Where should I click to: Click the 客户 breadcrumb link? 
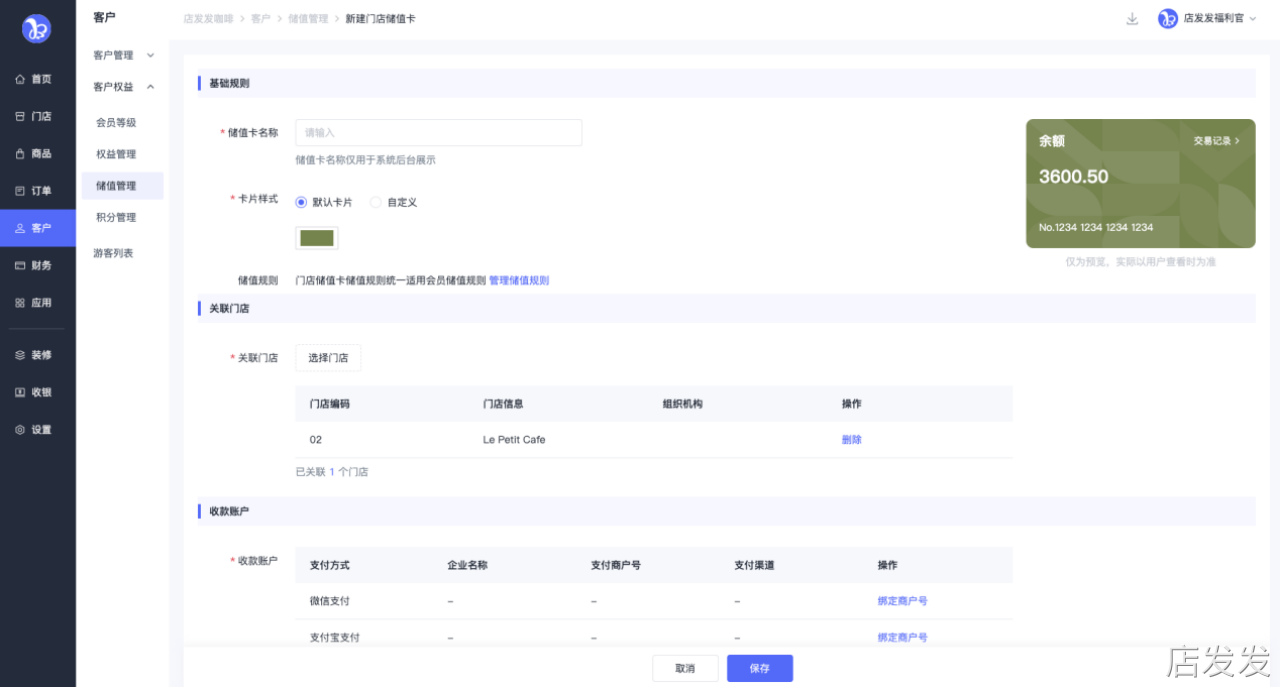coord(260,19)
